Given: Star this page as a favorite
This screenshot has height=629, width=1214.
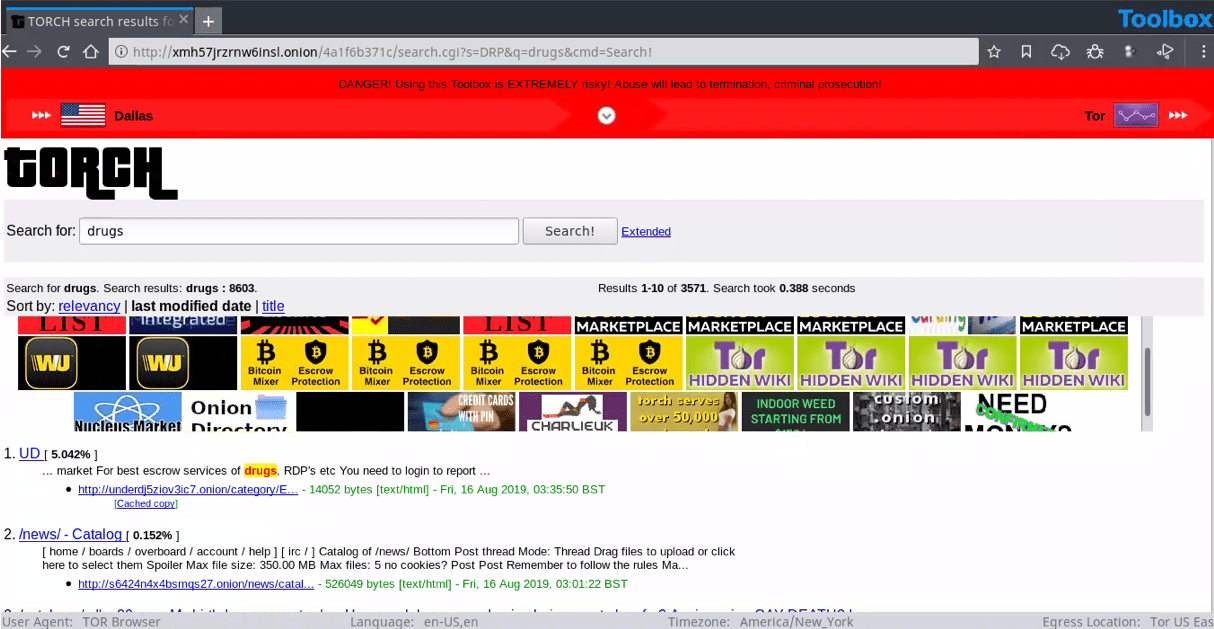Looking at the screenshot, I should click(994, 51).
